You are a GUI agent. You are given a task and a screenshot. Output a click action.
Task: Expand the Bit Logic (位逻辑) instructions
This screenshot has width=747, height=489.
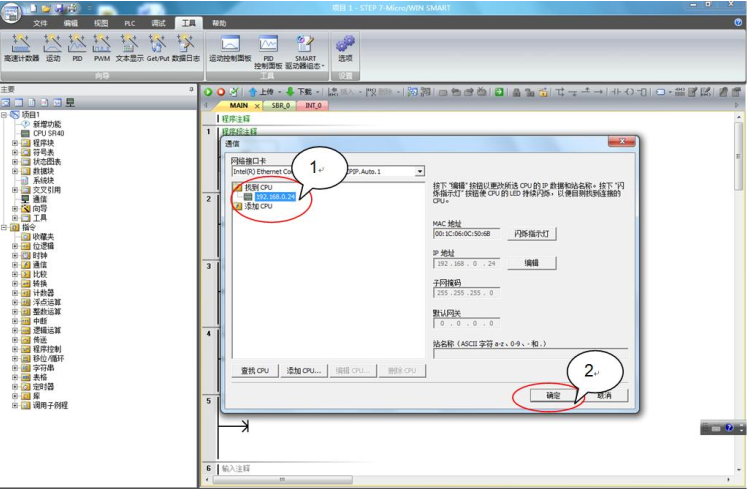tap(15, 246)
